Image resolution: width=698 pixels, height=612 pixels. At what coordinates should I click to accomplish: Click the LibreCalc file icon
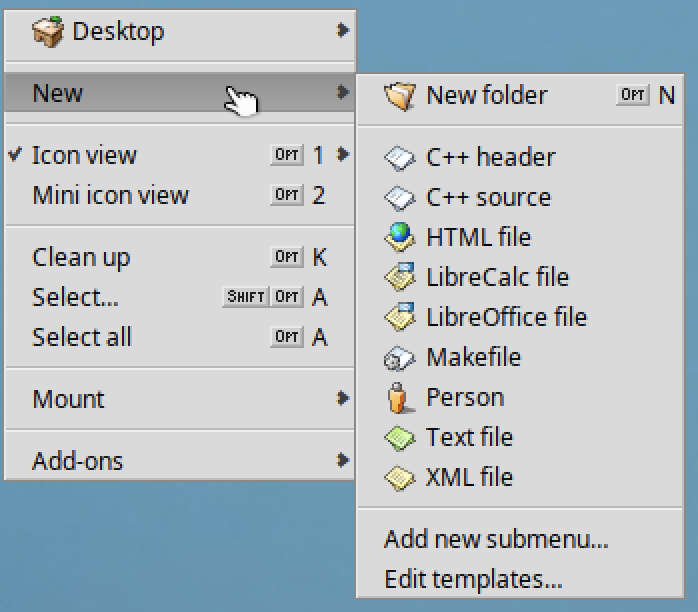coord(399,277)
